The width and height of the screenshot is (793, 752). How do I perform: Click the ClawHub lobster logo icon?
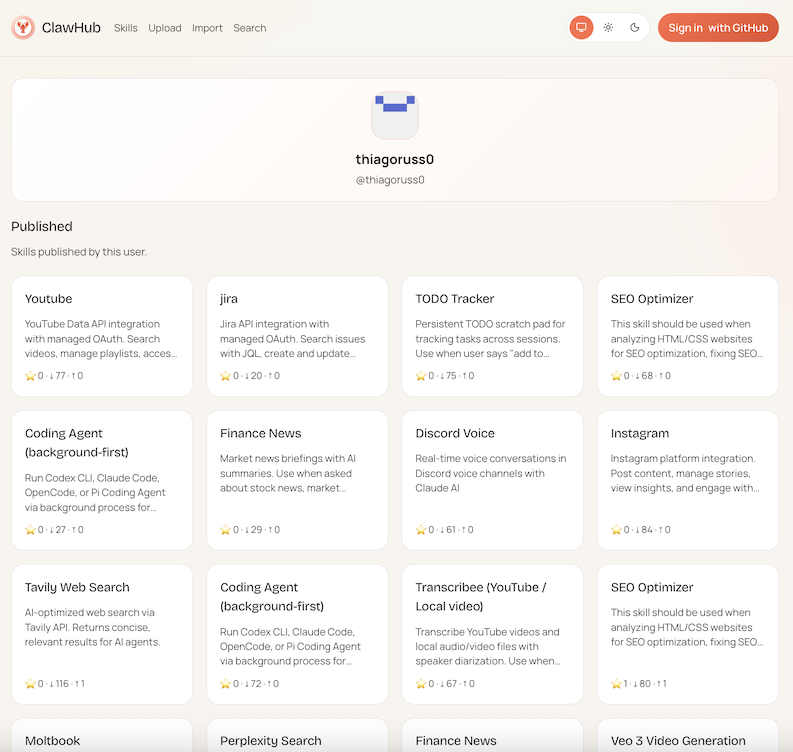[x=23, y=28]
